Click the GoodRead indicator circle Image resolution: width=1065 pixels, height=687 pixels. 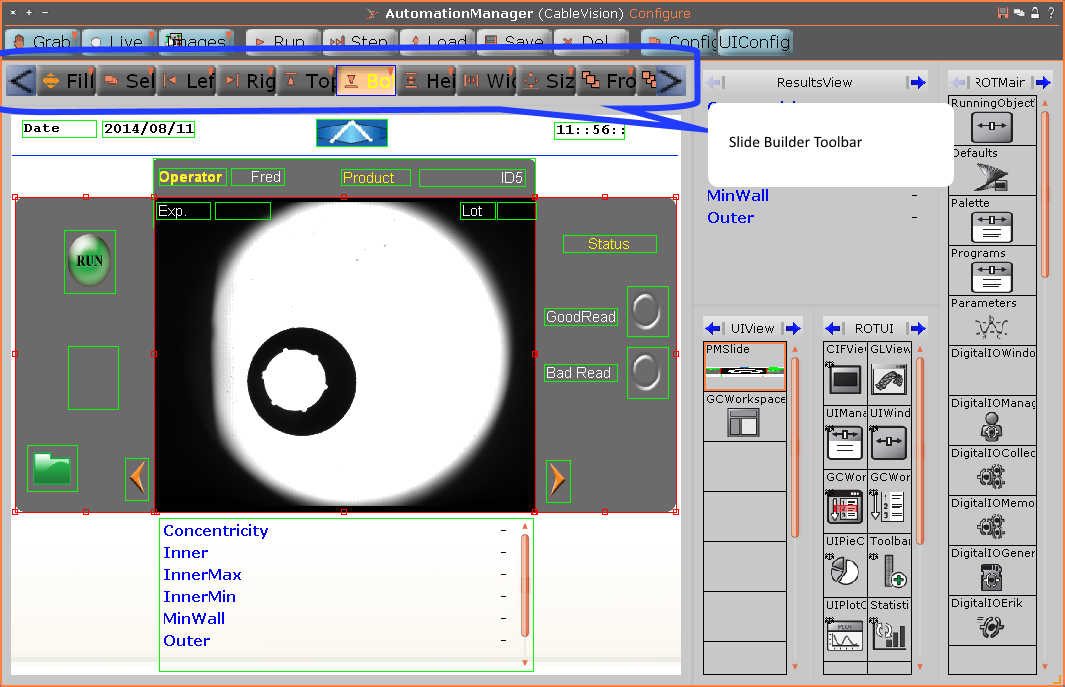click(x=647, y=311)
